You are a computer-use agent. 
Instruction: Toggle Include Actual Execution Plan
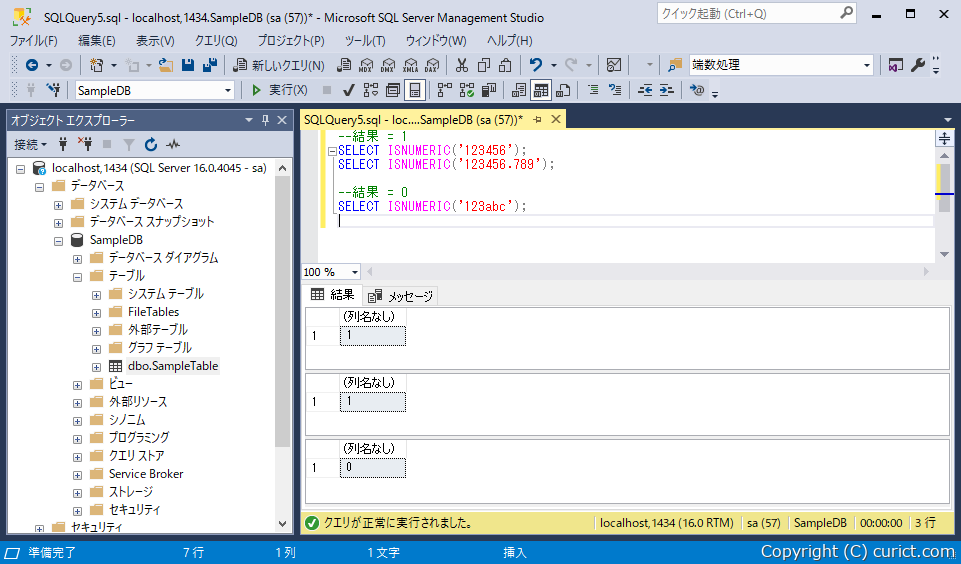tap(445, 91)
